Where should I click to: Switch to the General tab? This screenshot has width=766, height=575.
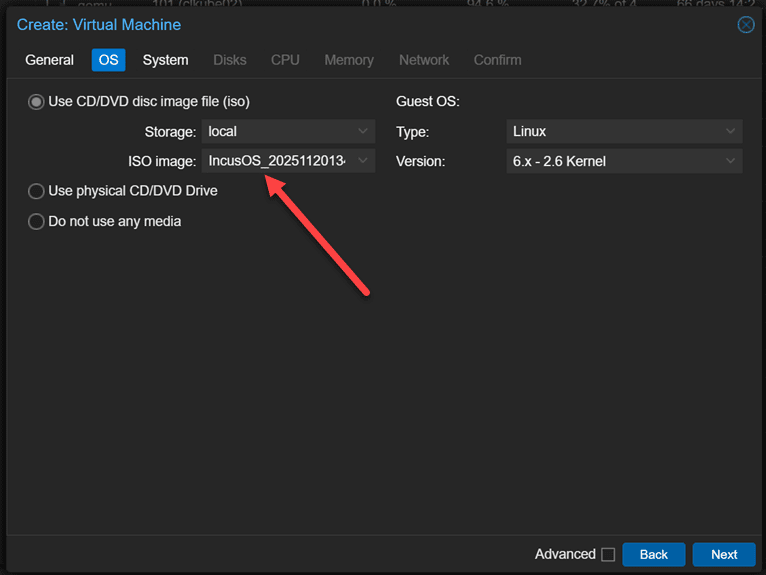(x=49, y=60)
